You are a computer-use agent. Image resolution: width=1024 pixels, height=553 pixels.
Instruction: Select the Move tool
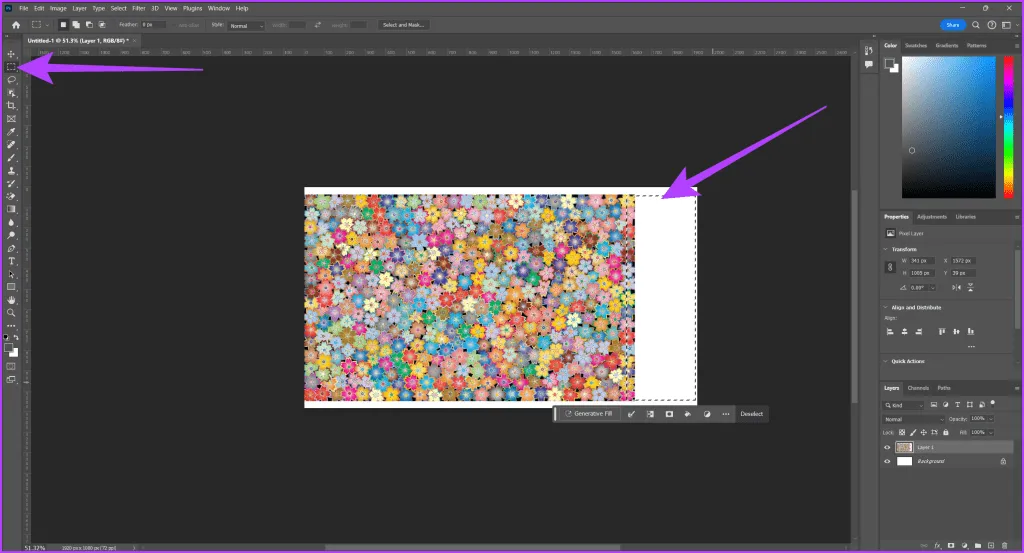[x=12, y=53]
